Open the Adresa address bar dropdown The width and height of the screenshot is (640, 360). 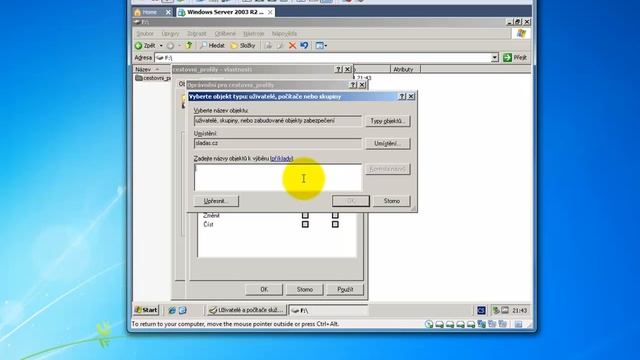tap(495, 58)
